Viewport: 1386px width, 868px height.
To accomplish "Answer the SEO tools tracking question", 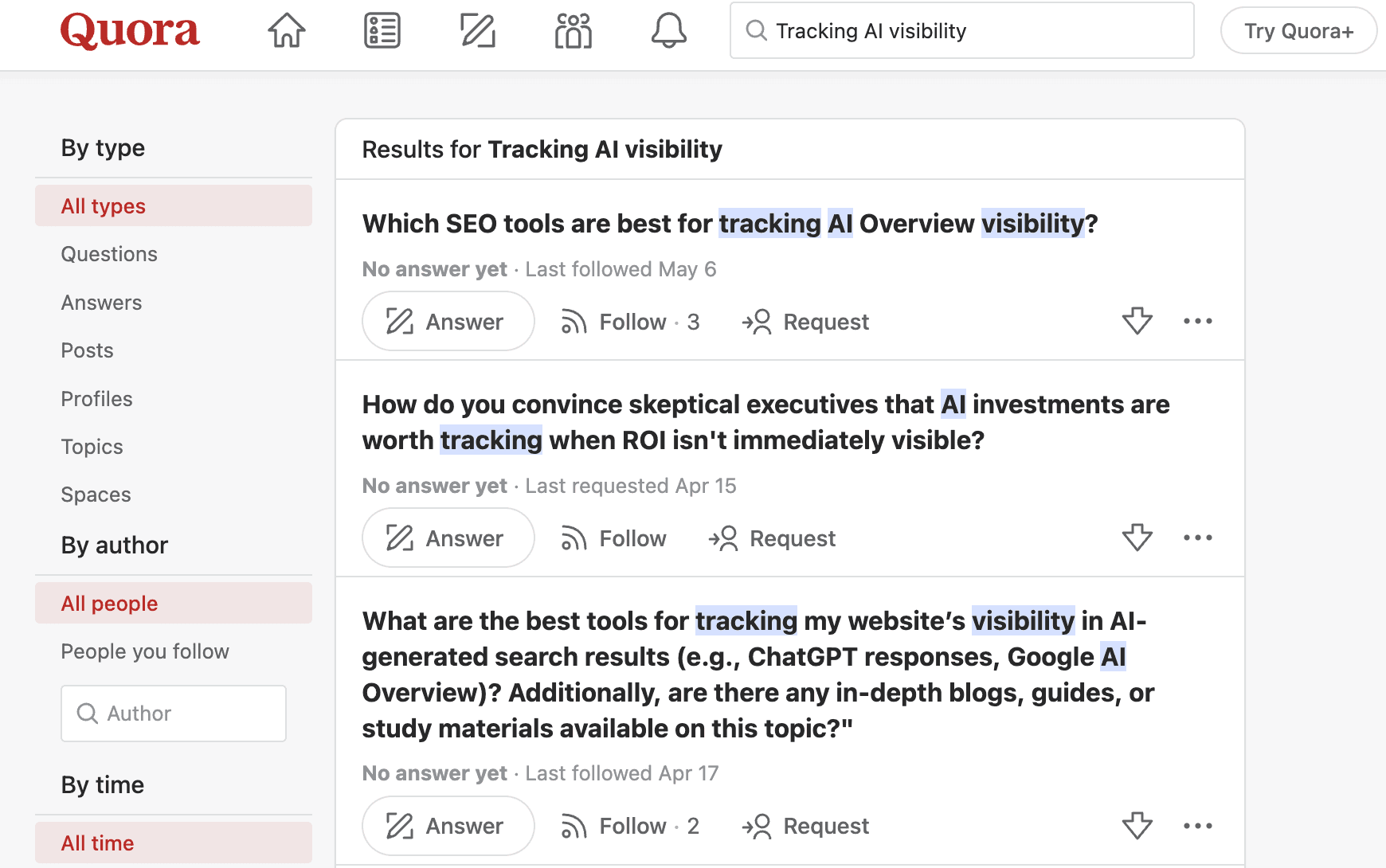I will coord(448,321).
